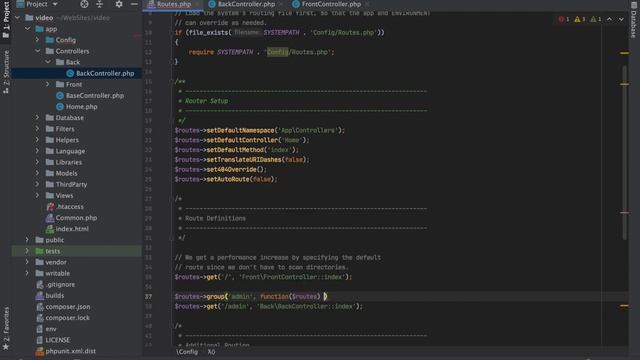Collapse the video root project folder
The width and height of the screenshot is (640, 360).
click(18, 18)
